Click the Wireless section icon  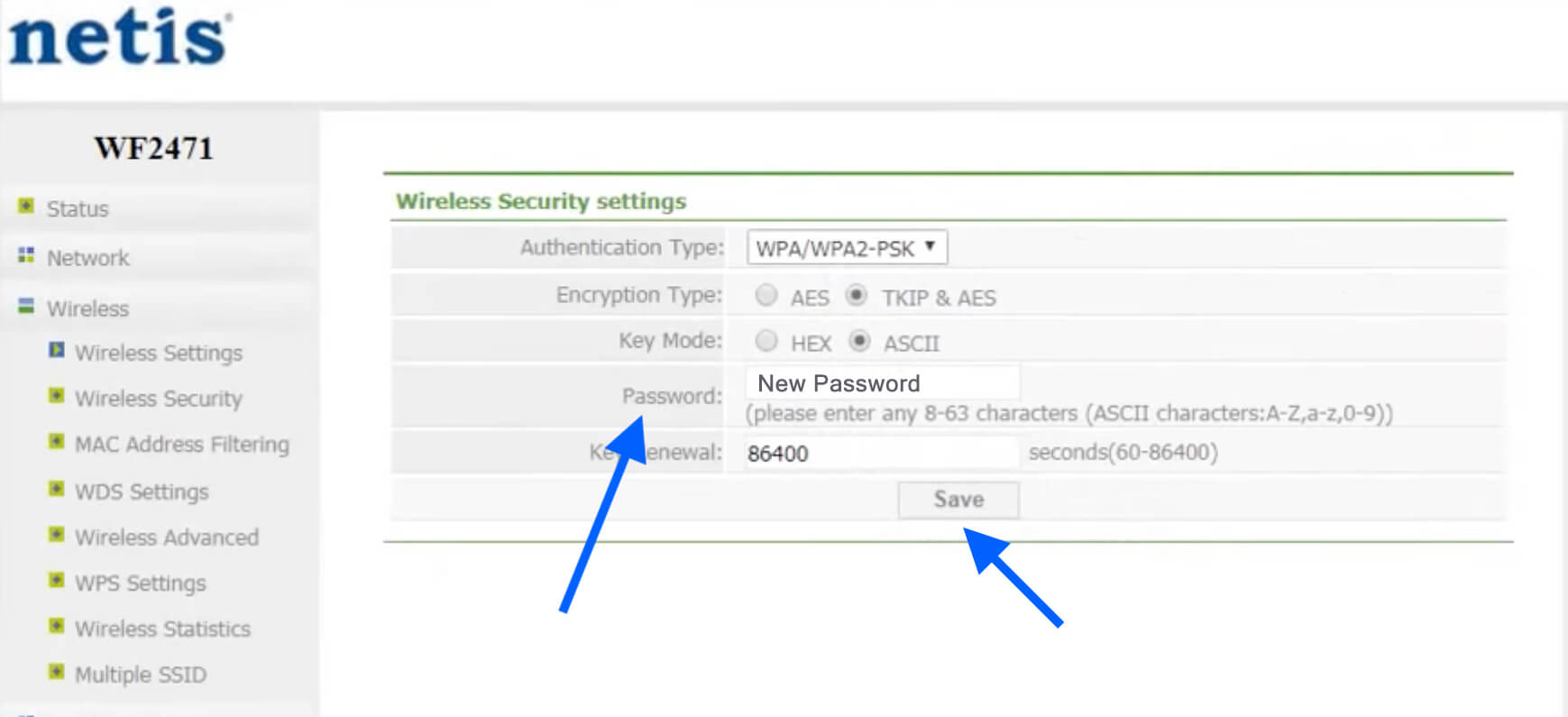(x=26, y=307)
